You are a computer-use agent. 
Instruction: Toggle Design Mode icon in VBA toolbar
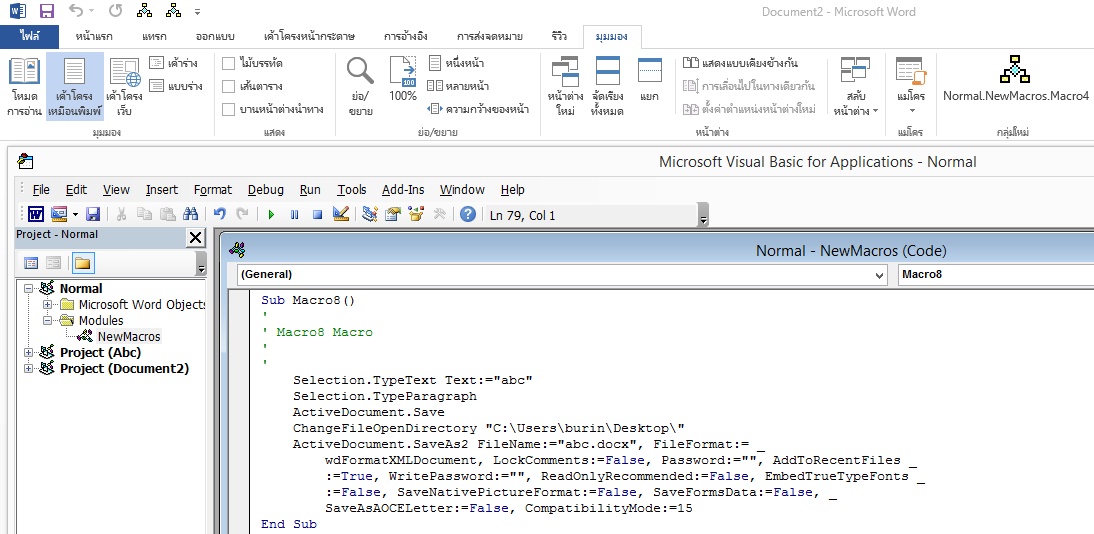point(340,214)
